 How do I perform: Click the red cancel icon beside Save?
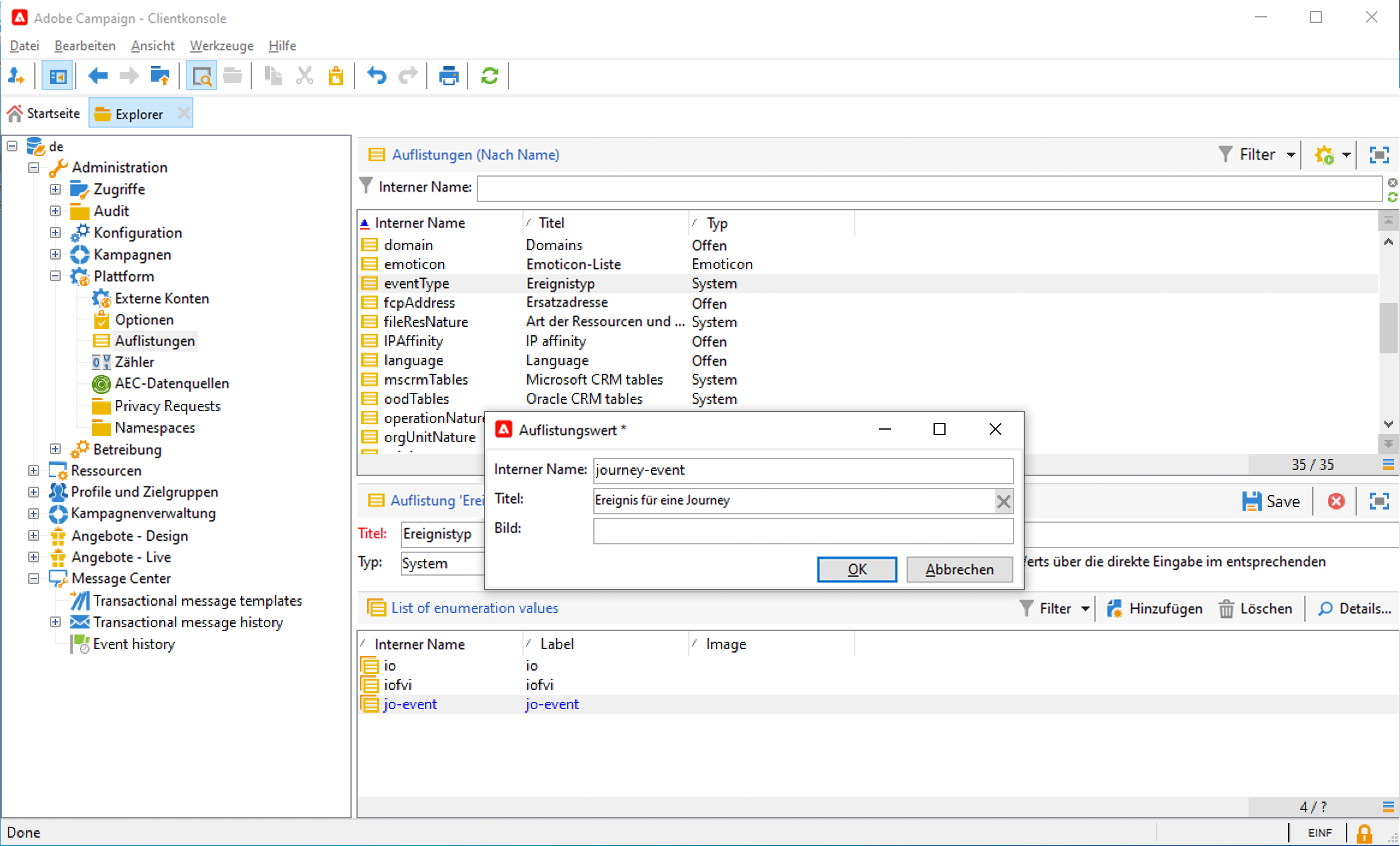click(x=1336, y=501)
